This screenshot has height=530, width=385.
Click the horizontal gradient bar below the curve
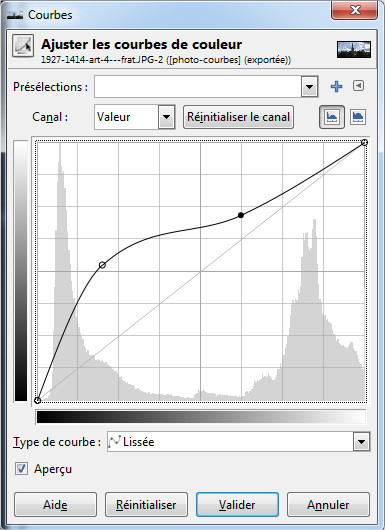coord(201,417)
